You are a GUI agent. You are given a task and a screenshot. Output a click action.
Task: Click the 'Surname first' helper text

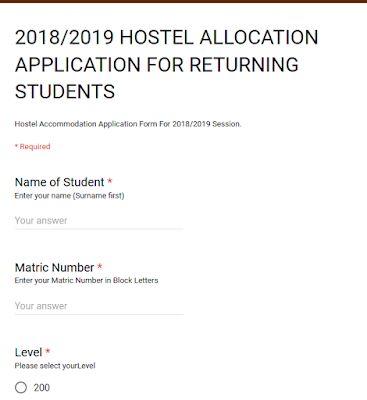(99, 196)
